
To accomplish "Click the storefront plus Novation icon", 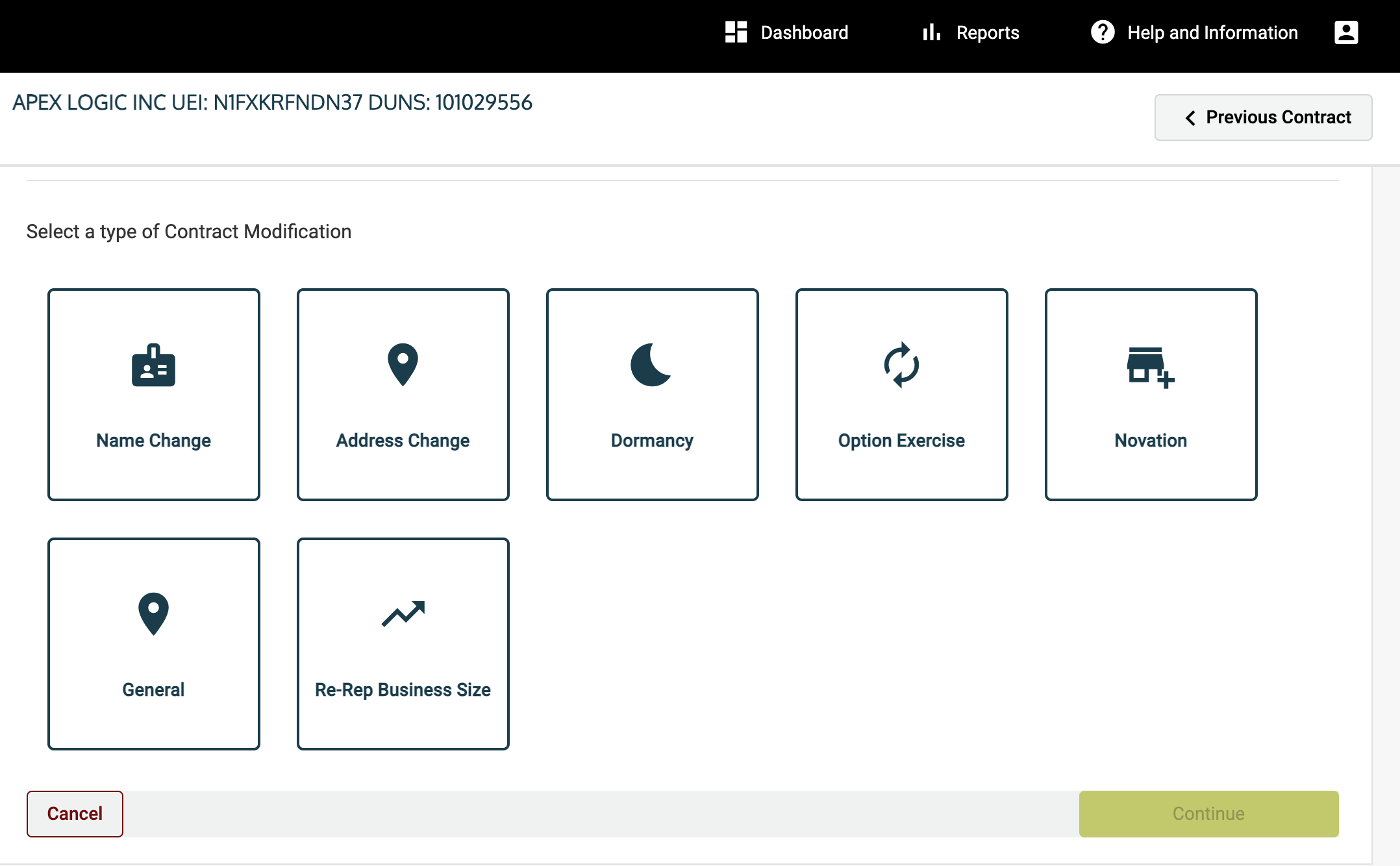I will tap(1150, 367).
